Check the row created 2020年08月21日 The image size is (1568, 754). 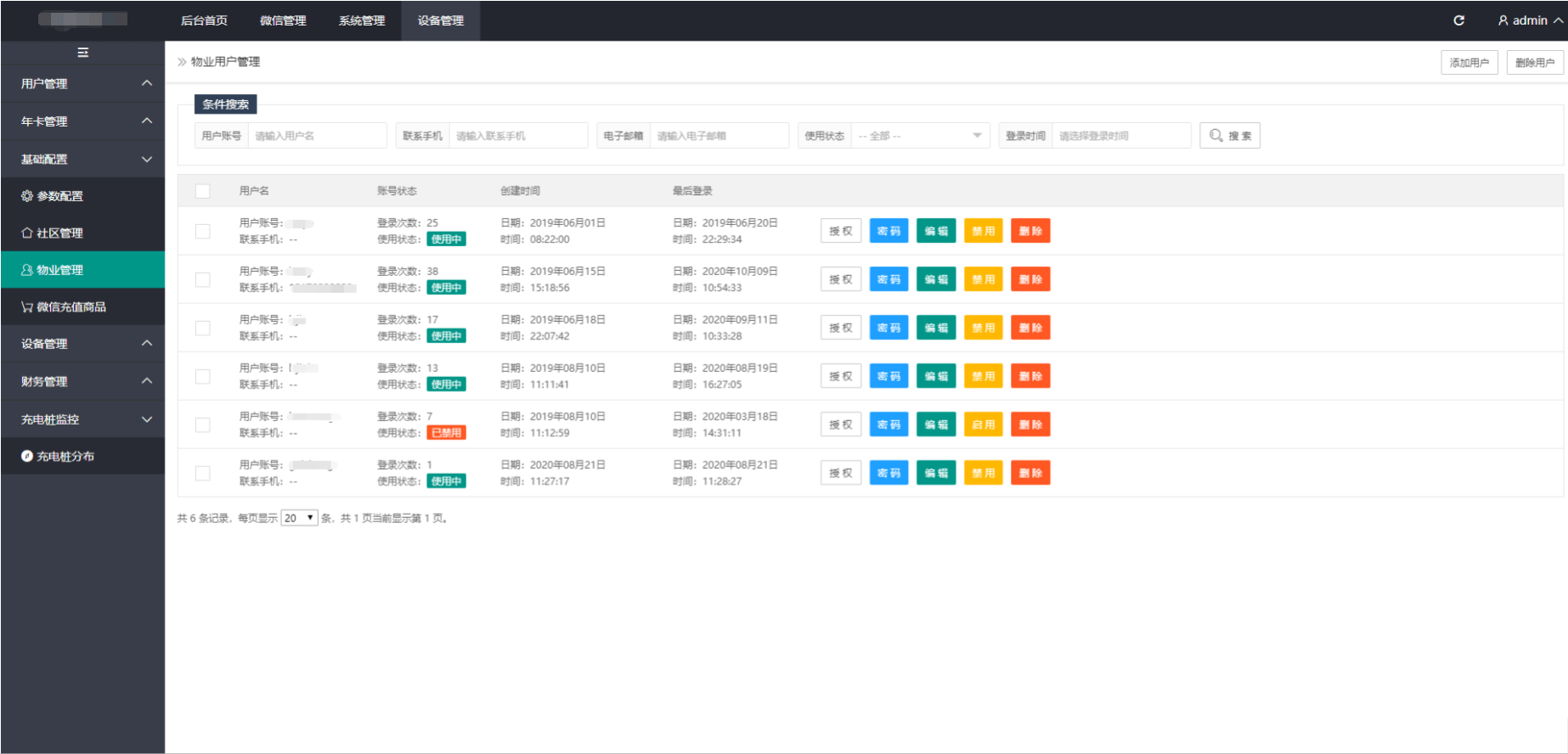[x=202, y=473]
